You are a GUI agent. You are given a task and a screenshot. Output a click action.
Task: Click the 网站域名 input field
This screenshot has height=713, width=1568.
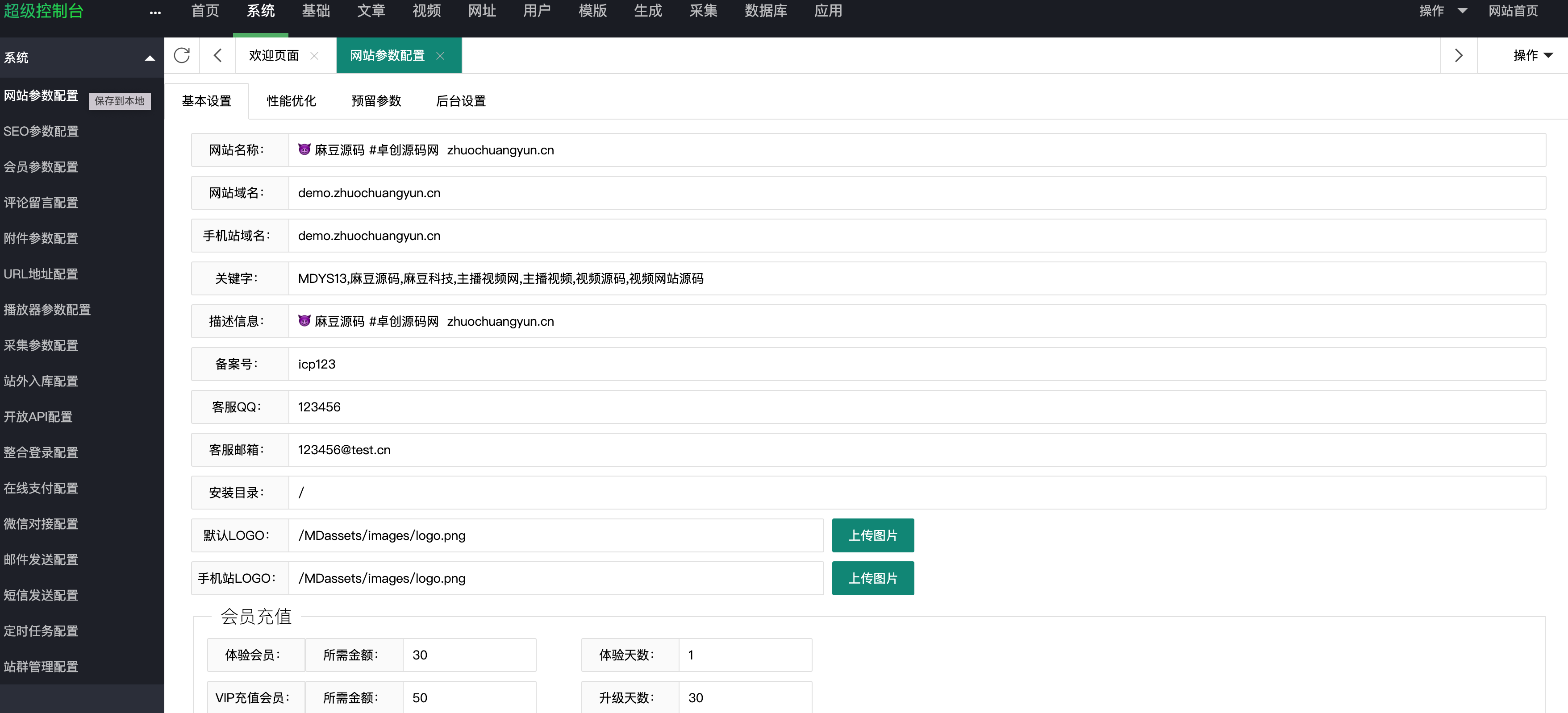pos(917,193)
